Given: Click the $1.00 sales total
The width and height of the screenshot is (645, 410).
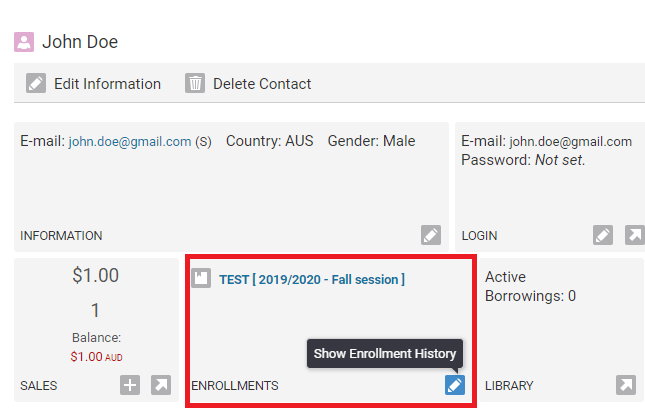Looking at the screenshot, I should (x=96, y=276).
